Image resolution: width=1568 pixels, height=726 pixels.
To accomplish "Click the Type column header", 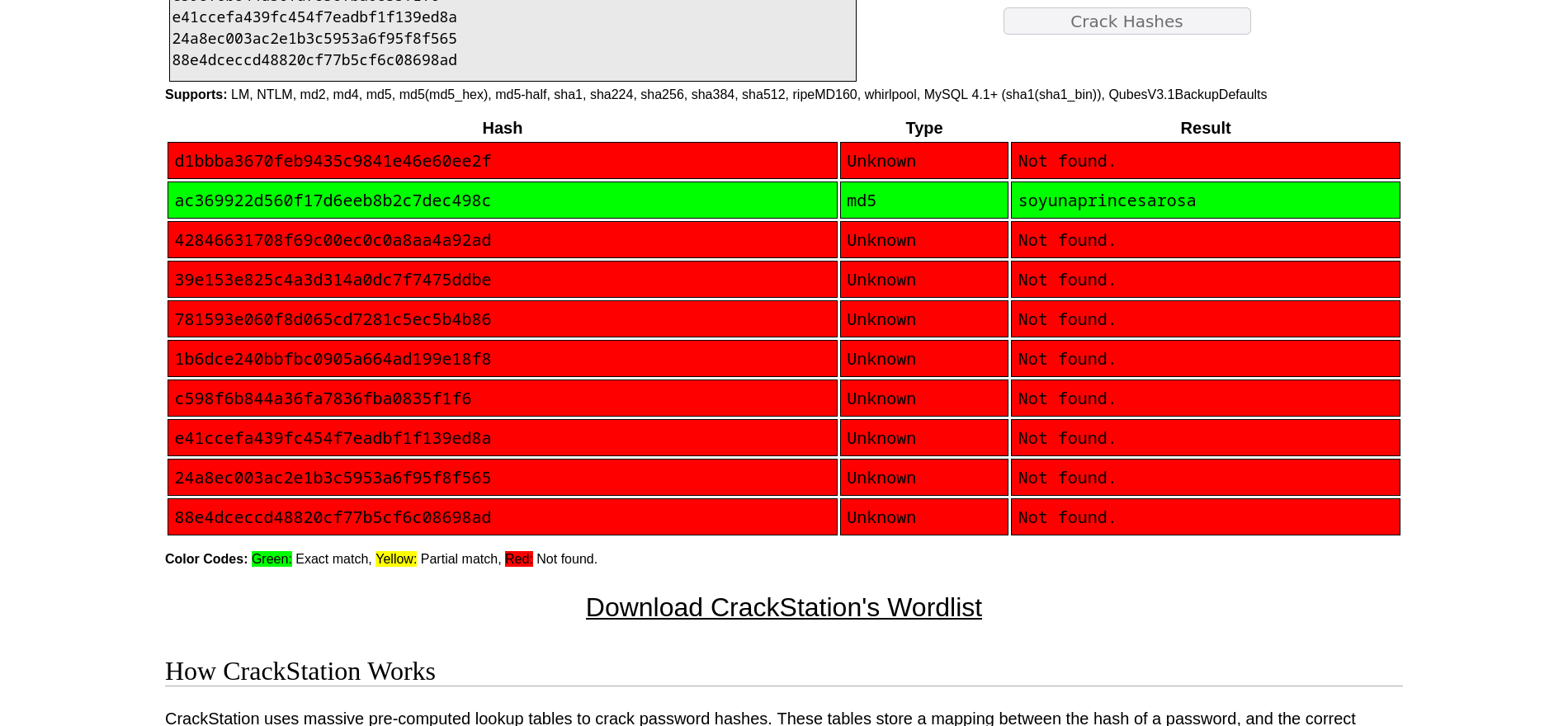I will click(924, 128).
